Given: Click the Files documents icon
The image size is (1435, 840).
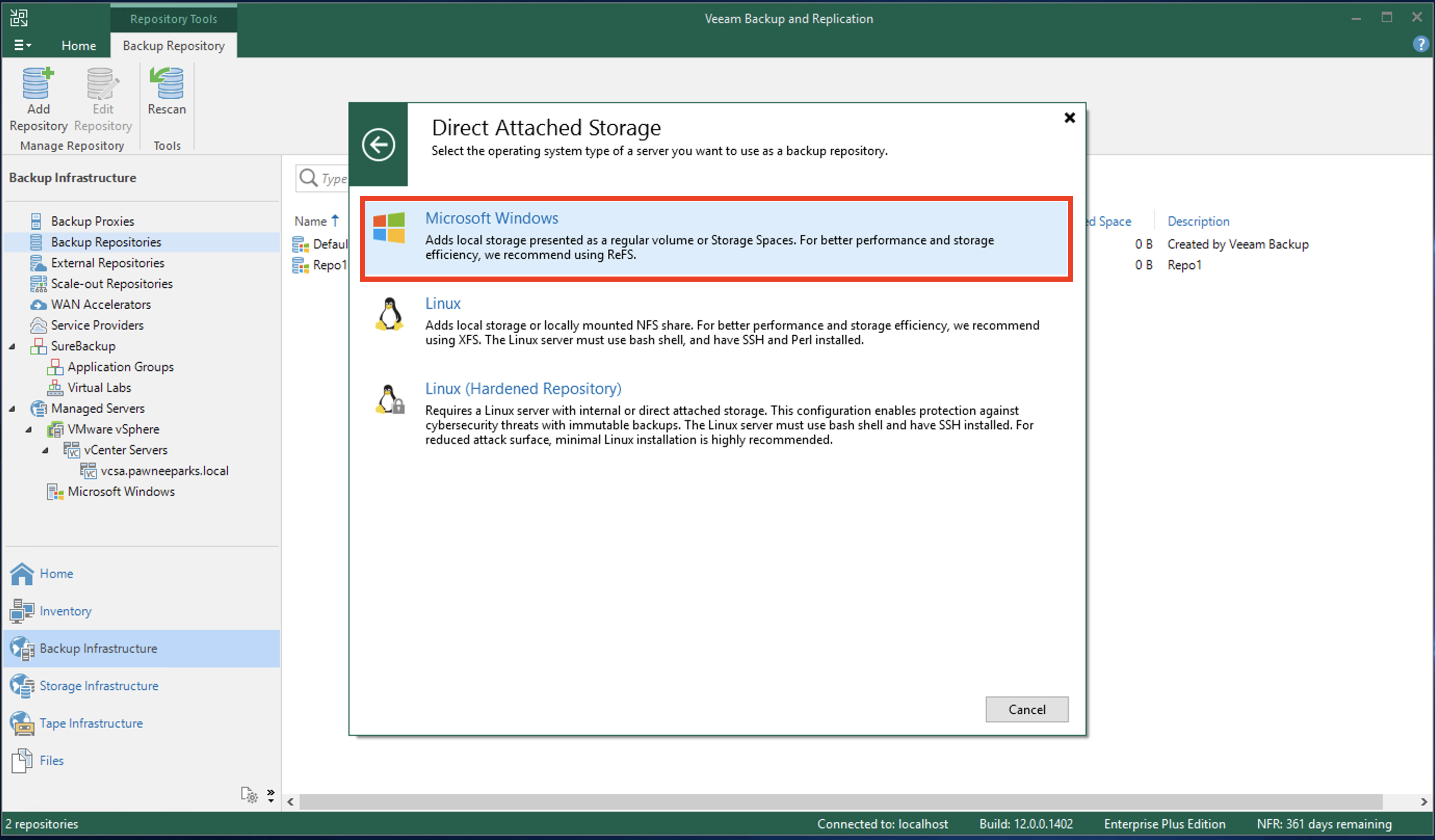Looking at the screenshot, I should point(22,761).
